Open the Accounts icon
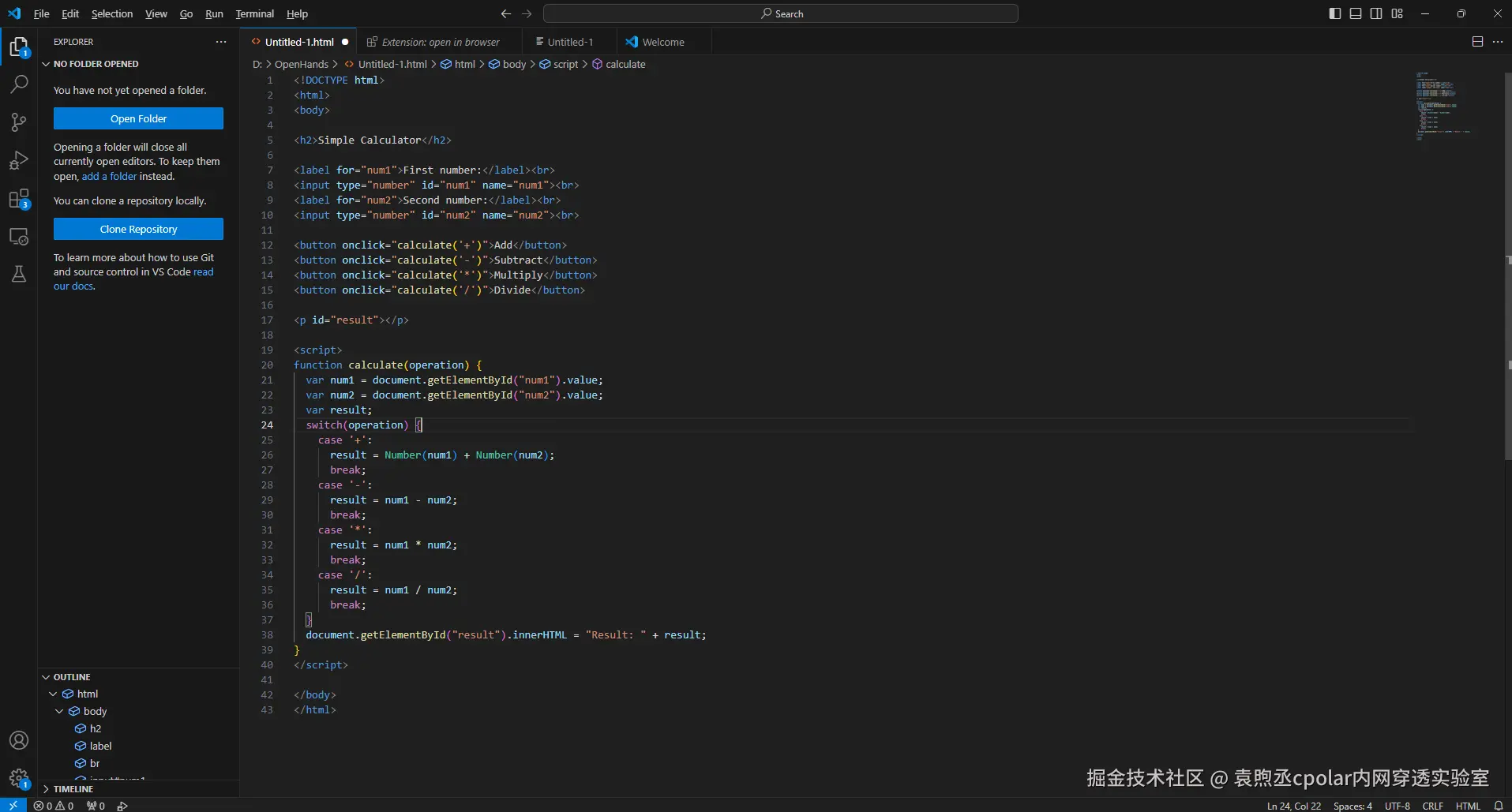The image size is (1512, 812). (19, 740)
